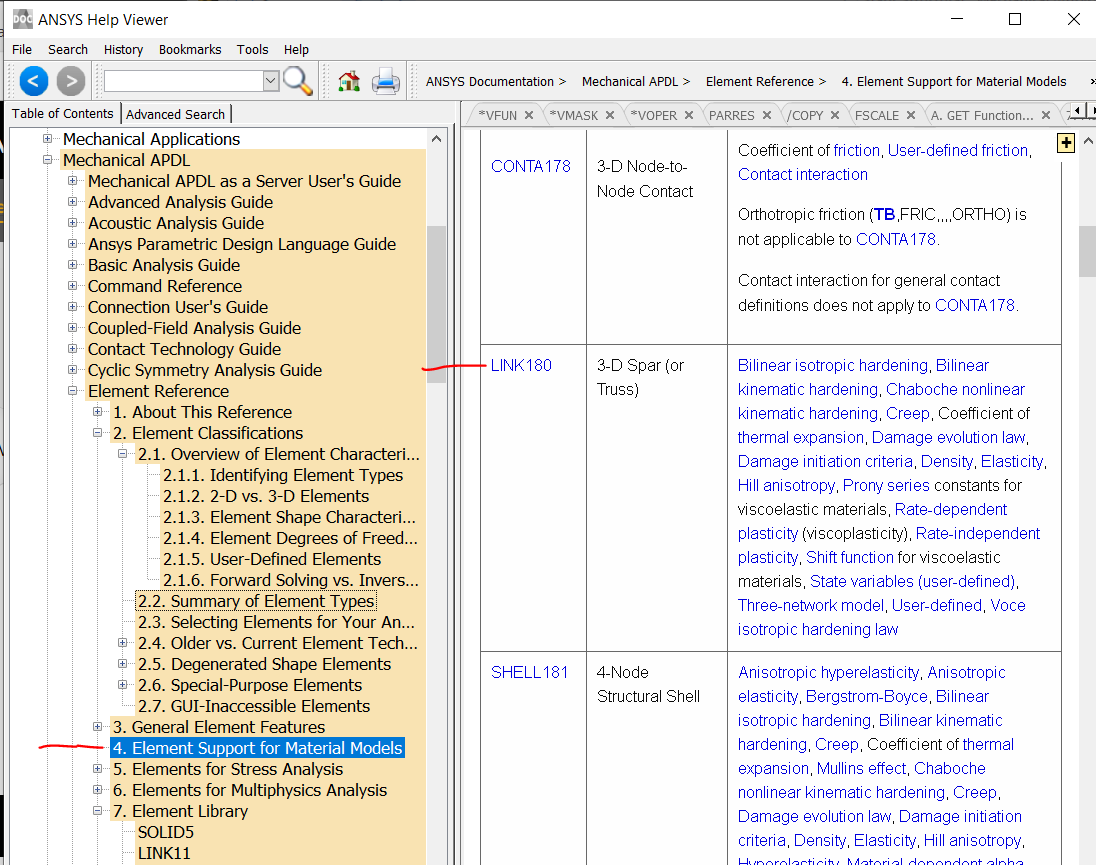The width and height of the screenshot is (1096, 865).
Task: Select 6. Elements for Multiphysics Analysis
Action: [250, 790]
